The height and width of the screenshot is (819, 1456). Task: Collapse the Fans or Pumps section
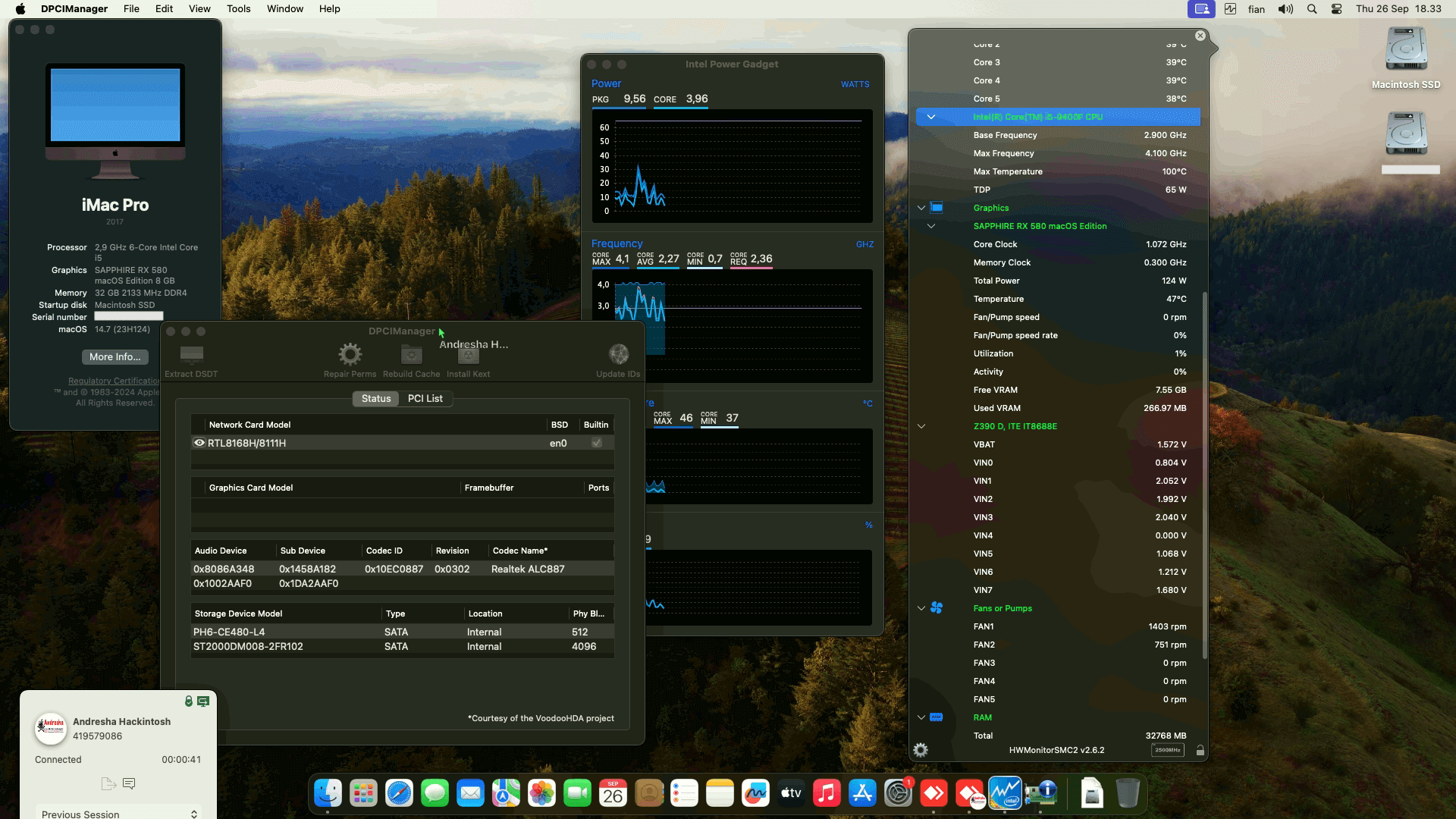921,608
